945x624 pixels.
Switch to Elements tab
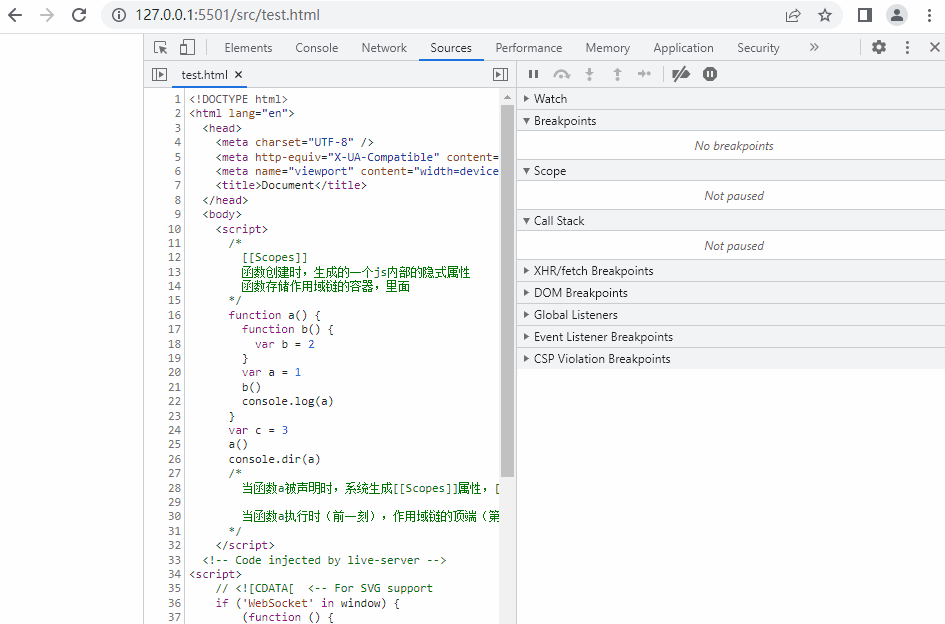coord(248,48)
